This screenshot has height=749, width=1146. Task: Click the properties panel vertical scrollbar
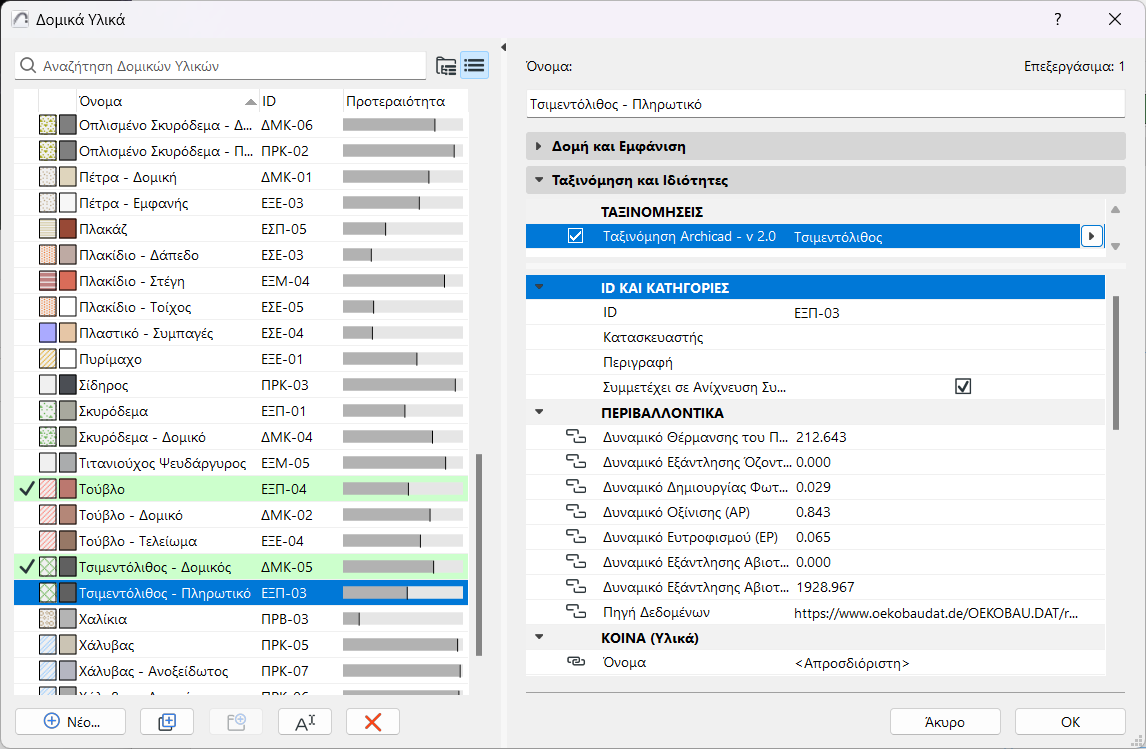1115,362
